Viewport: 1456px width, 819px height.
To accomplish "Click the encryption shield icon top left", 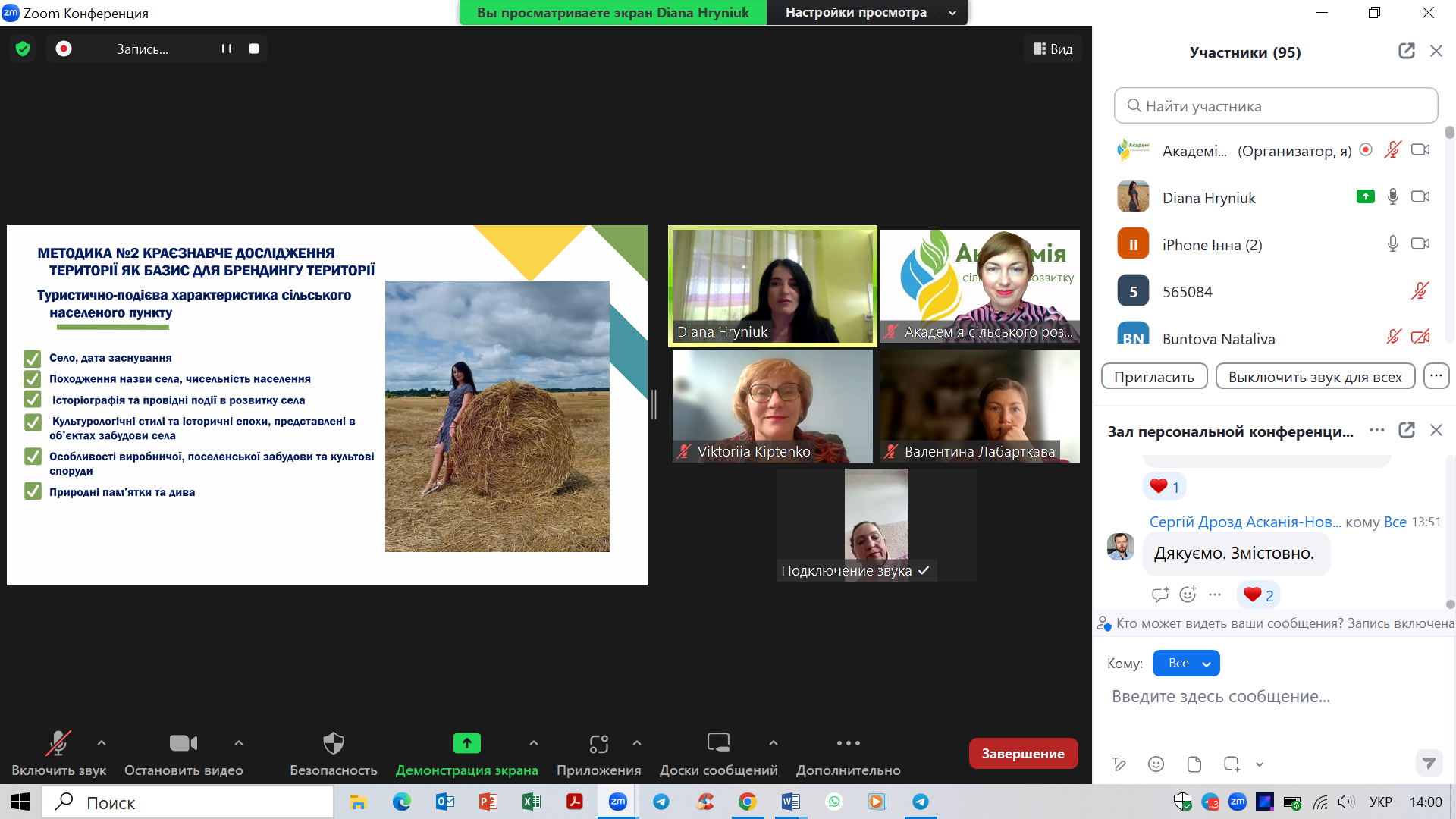I will point(23,49).
